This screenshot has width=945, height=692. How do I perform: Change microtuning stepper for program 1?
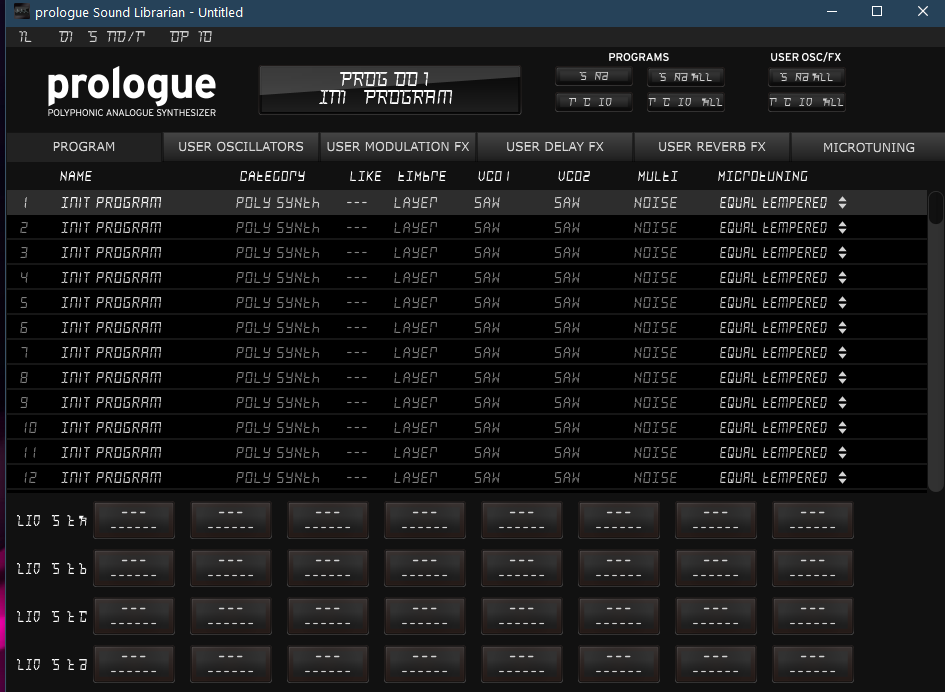[843, 203]
